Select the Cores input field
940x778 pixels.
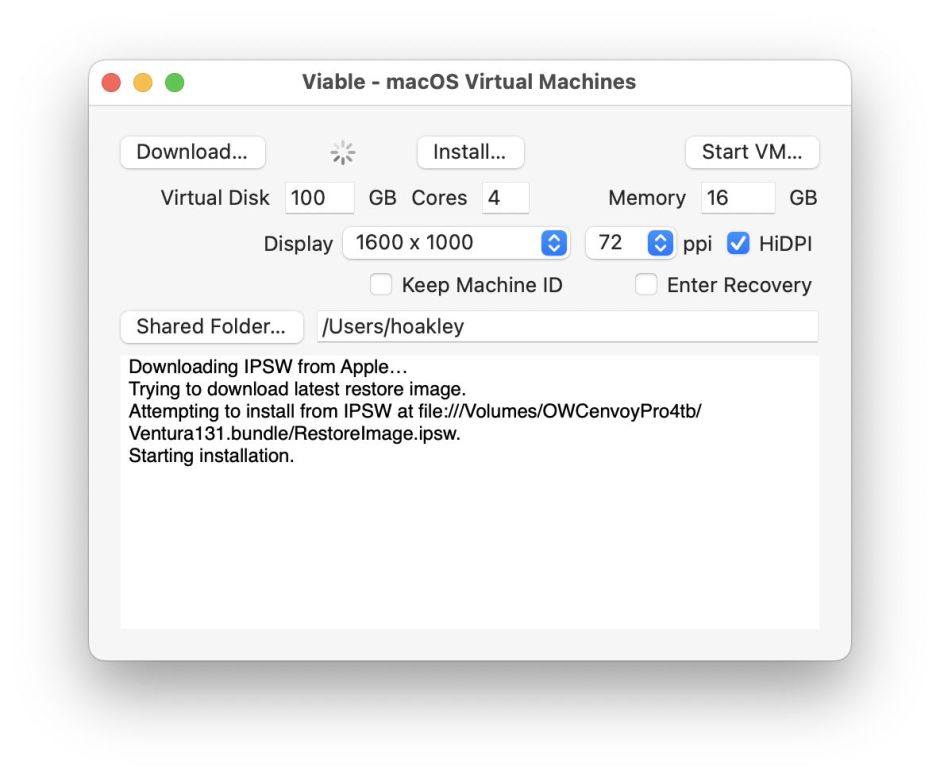tap(505, 198)
